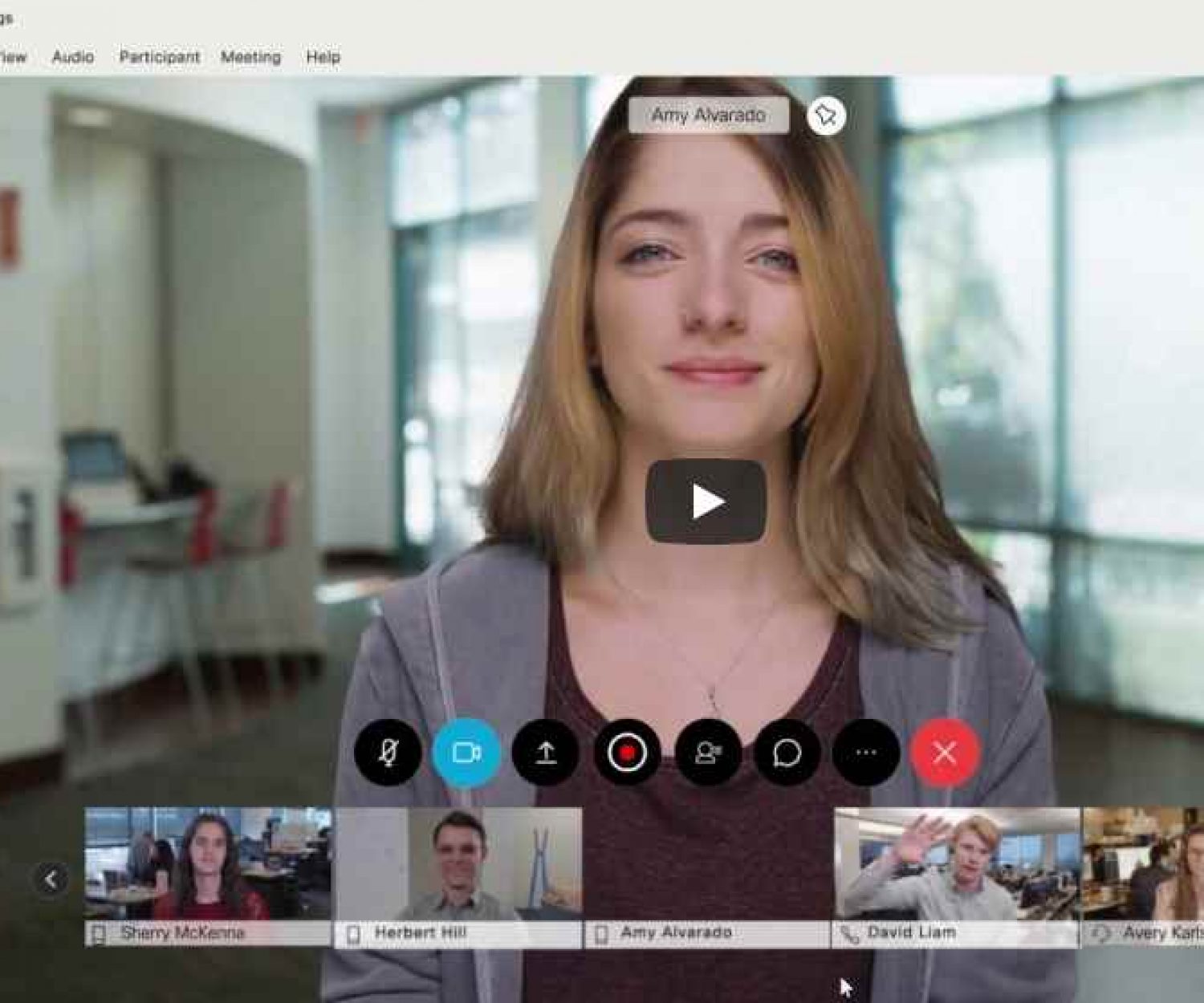The image size is (1204, 1003).
Task: Click the device icon next to Herbert Hill
Action: tap(353, 932)
